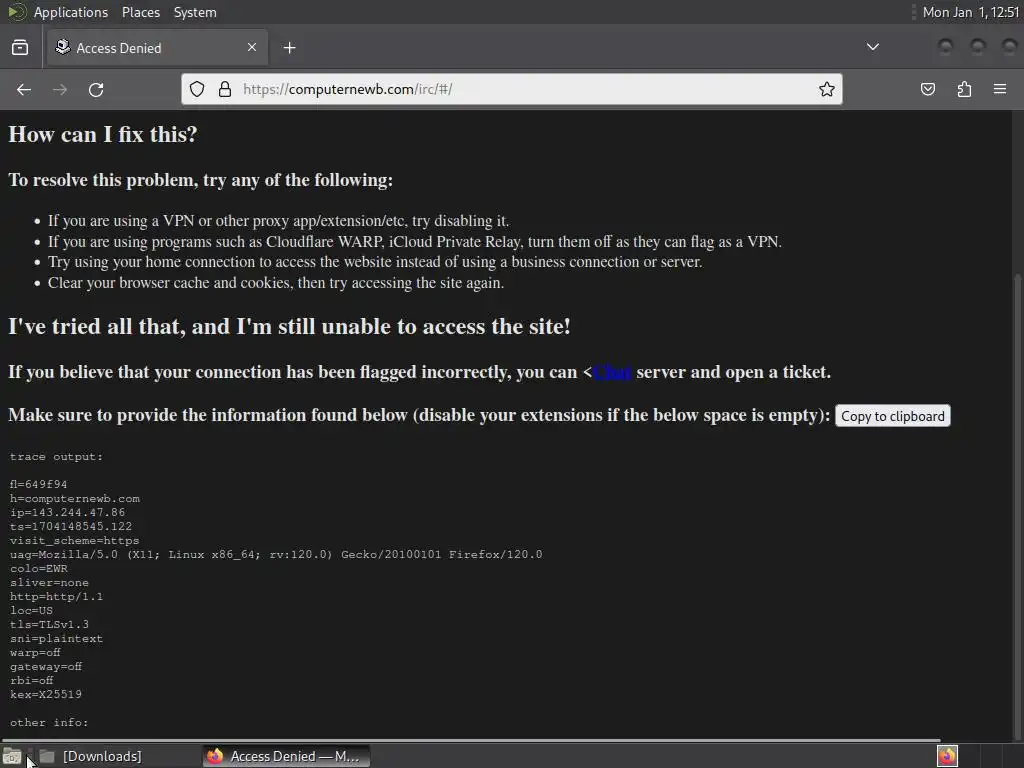1024x768 pixels.
Task: Click the computernewb.com URL address field
Action: click(x=511, y=89)
